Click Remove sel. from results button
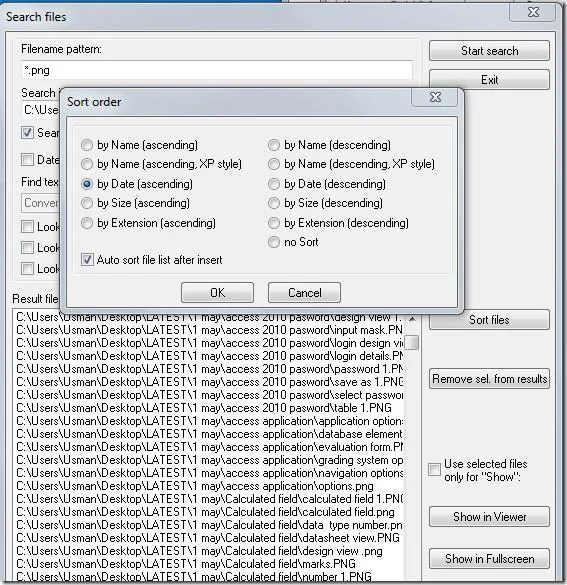567x585 pixels. (489, 379)
